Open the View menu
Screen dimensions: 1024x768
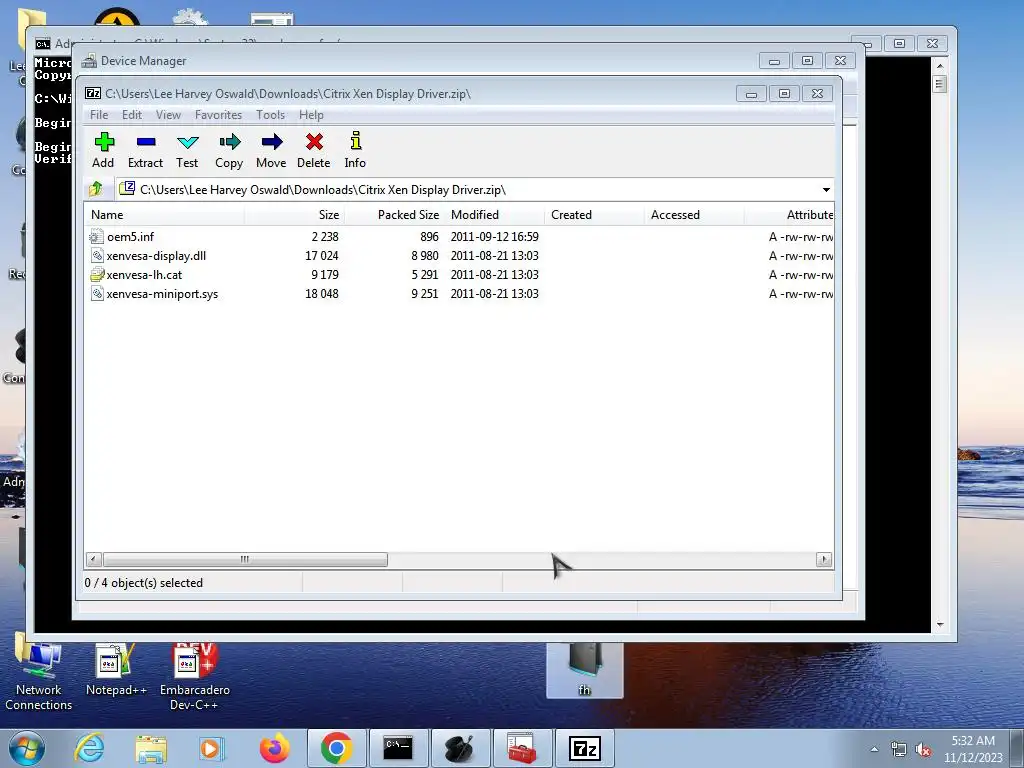[x=168, y=115]
